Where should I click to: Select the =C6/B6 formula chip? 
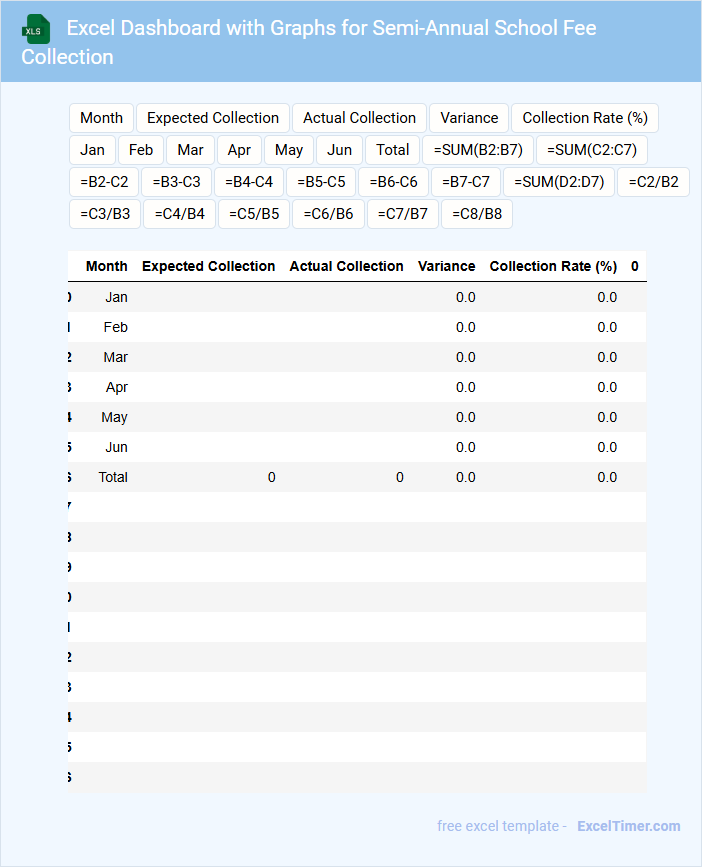(x=328, y=214)
